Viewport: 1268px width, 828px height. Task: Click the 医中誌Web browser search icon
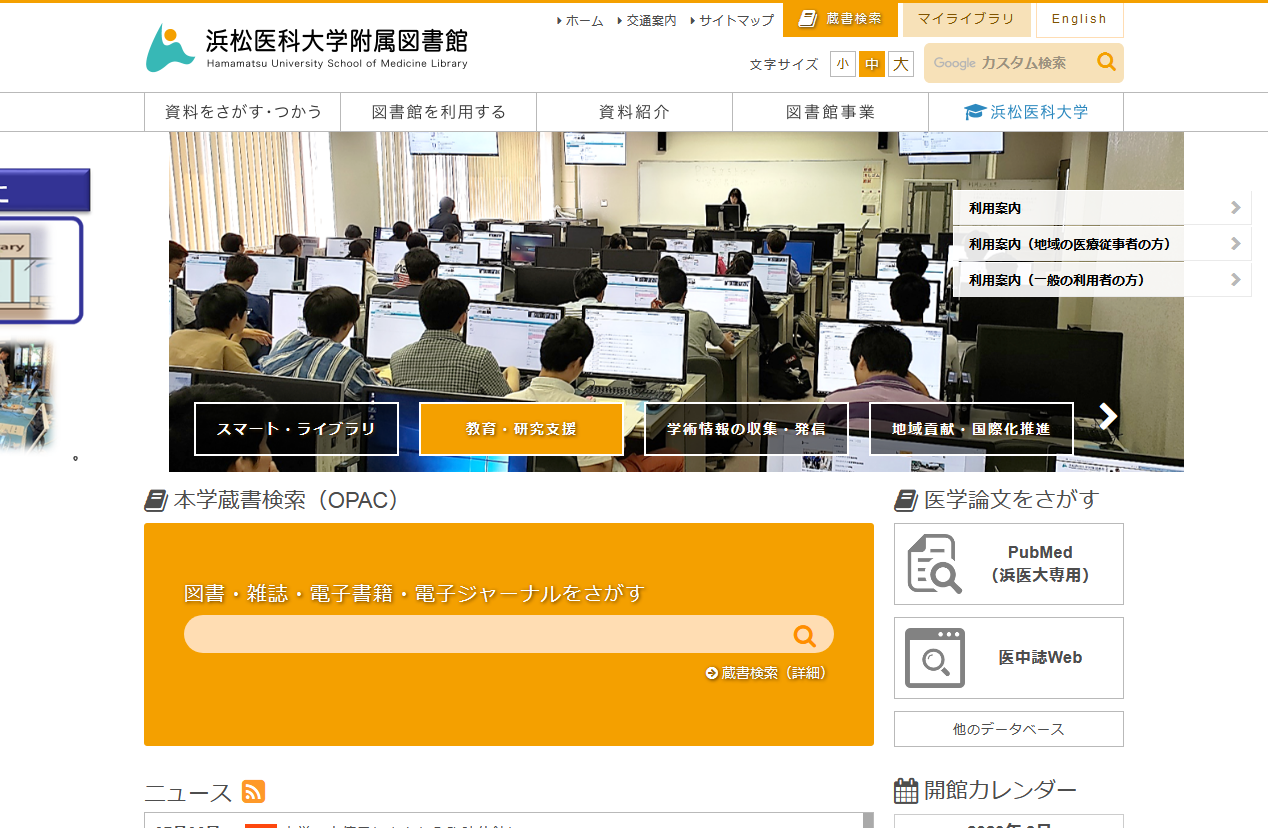click(934, 658)
